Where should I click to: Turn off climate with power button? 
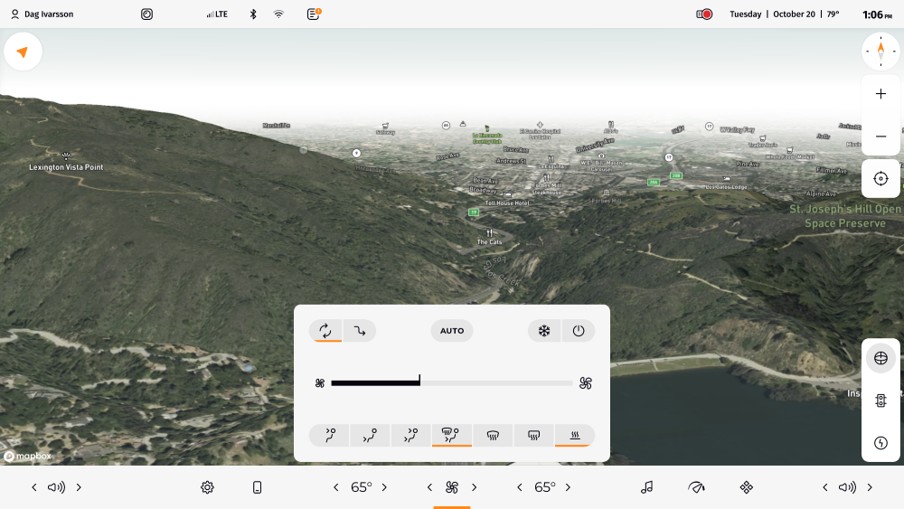[x=579, y=331]
